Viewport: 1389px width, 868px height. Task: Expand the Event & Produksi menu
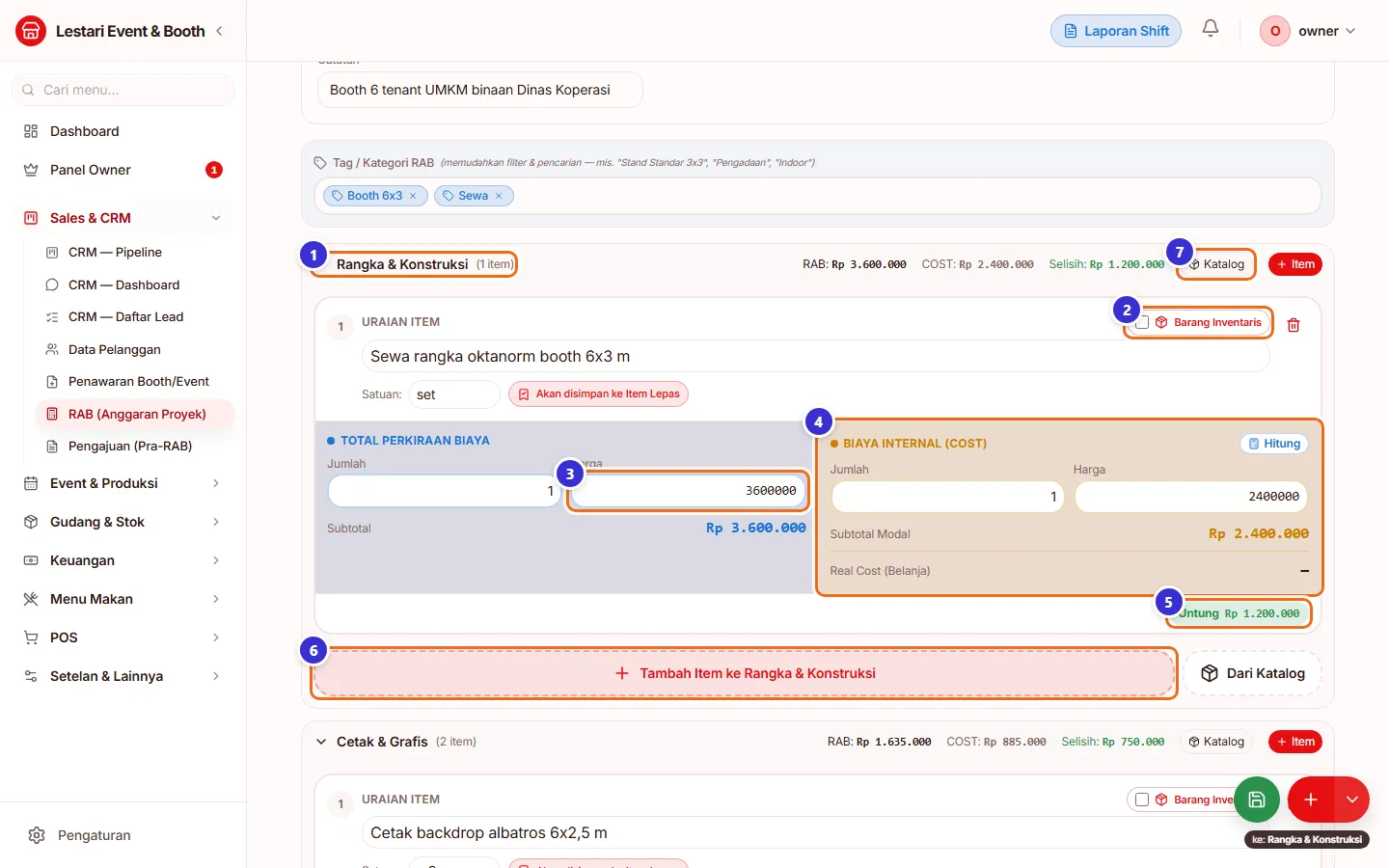pos(123,483)
